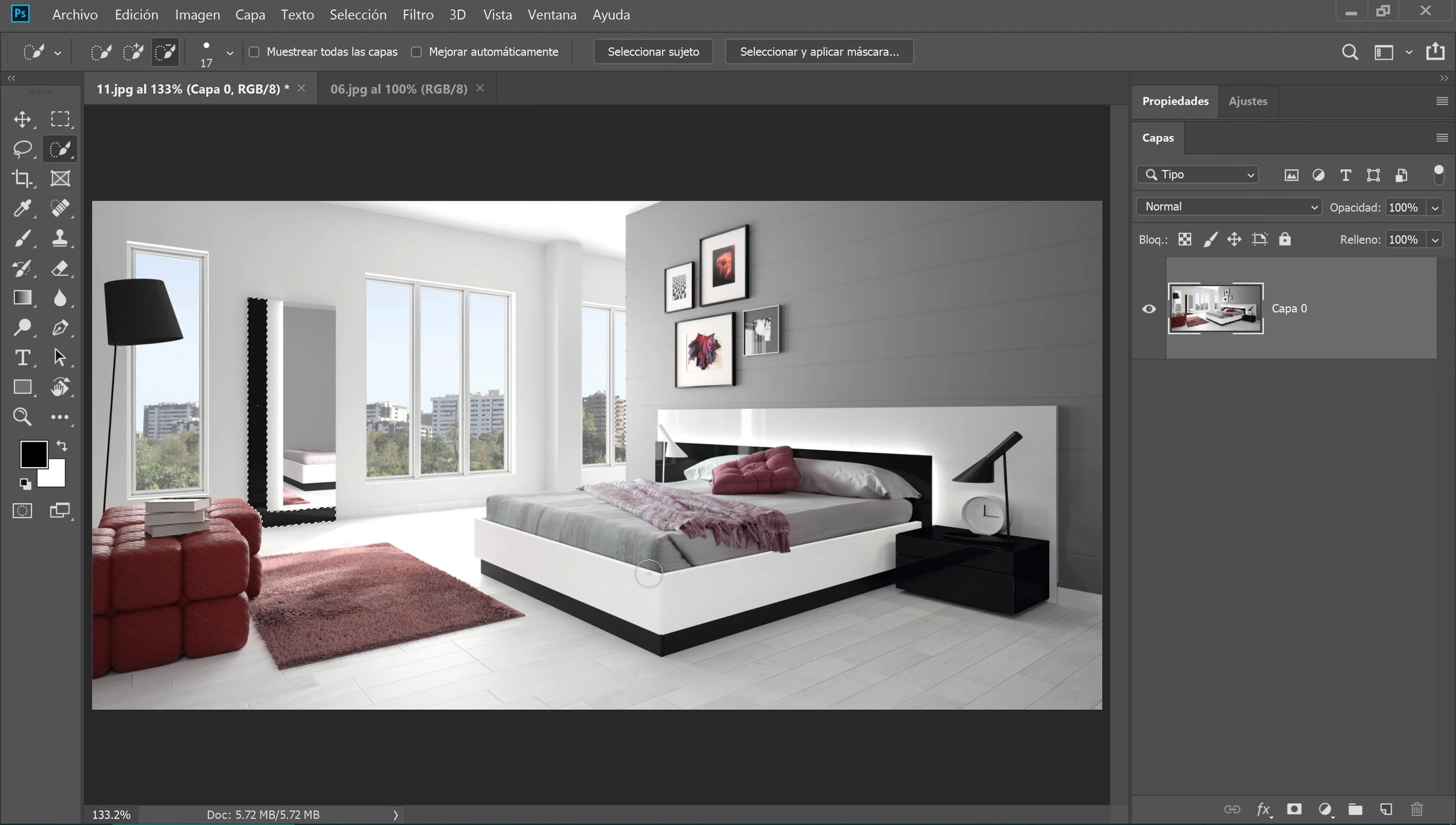Select the Eraser tool
The image size is (1456, 825).
[60, 268]
